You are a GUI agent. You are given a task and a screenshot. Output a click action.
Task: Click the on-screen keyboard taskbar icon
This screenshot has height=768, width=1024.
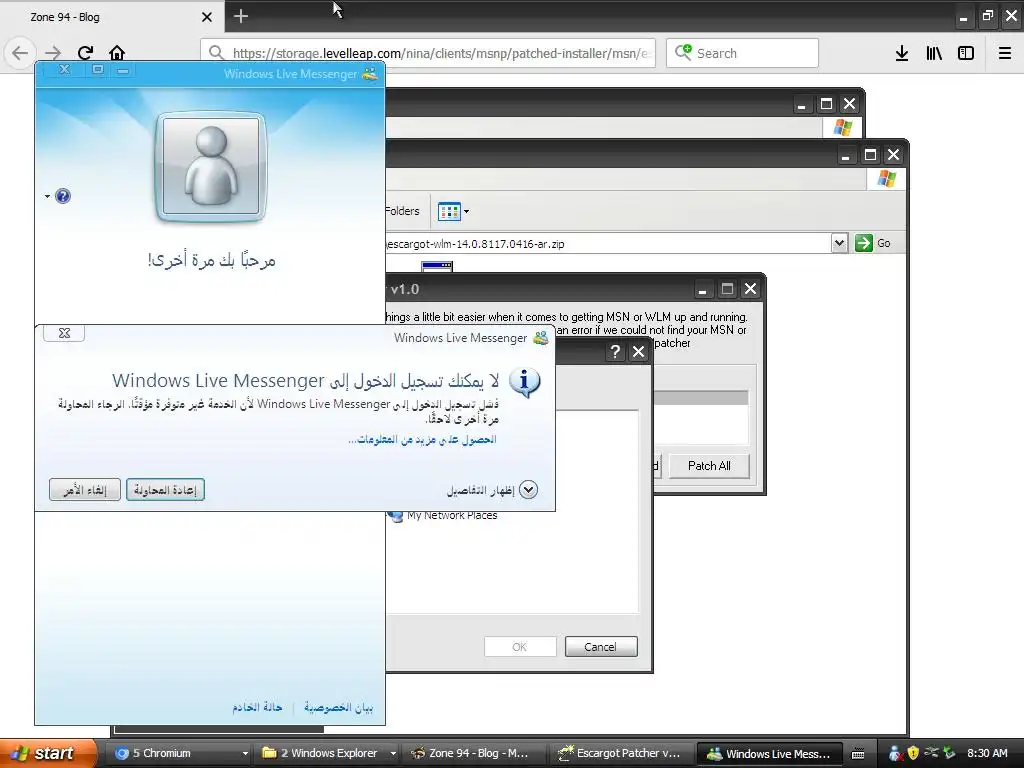[x=859, y=754]
